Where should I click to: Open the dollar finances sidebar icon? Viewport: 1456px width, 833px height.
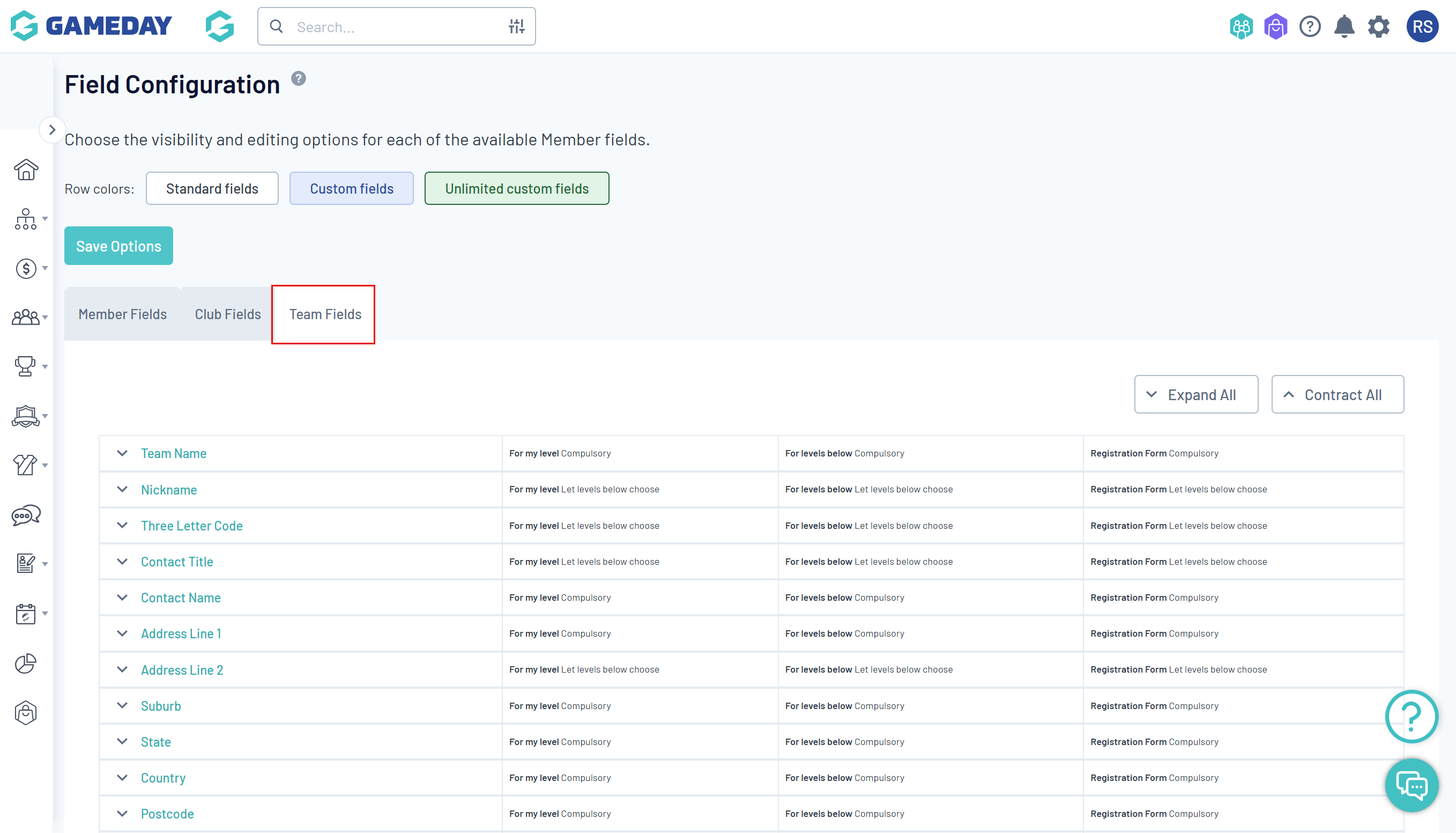click(26, 268)
